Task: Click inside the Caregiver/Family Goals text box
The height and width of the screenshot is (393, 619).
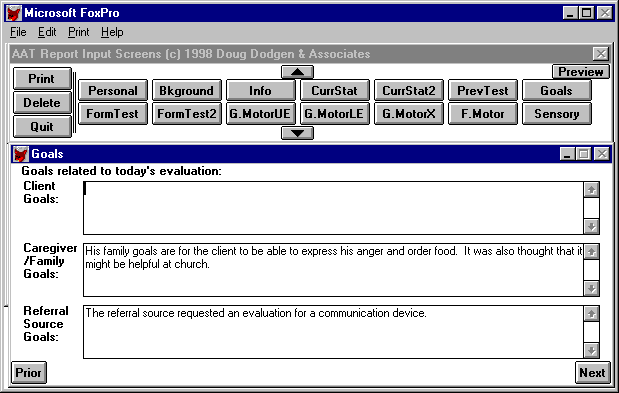Action: pyautogui.click(x=333, y=270)
